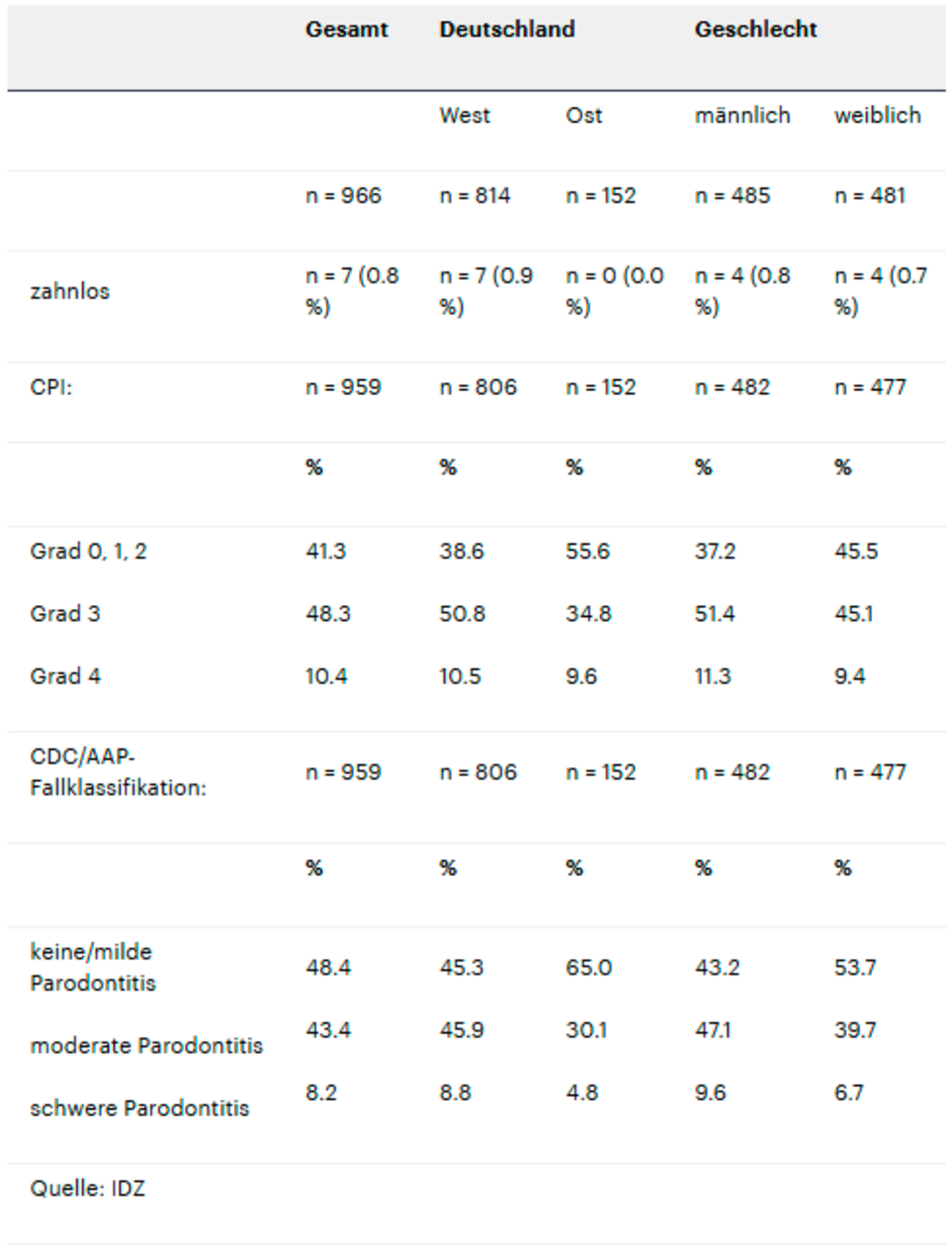
Task: Click the keine/milde Parodontitis label
Action: 92,967
